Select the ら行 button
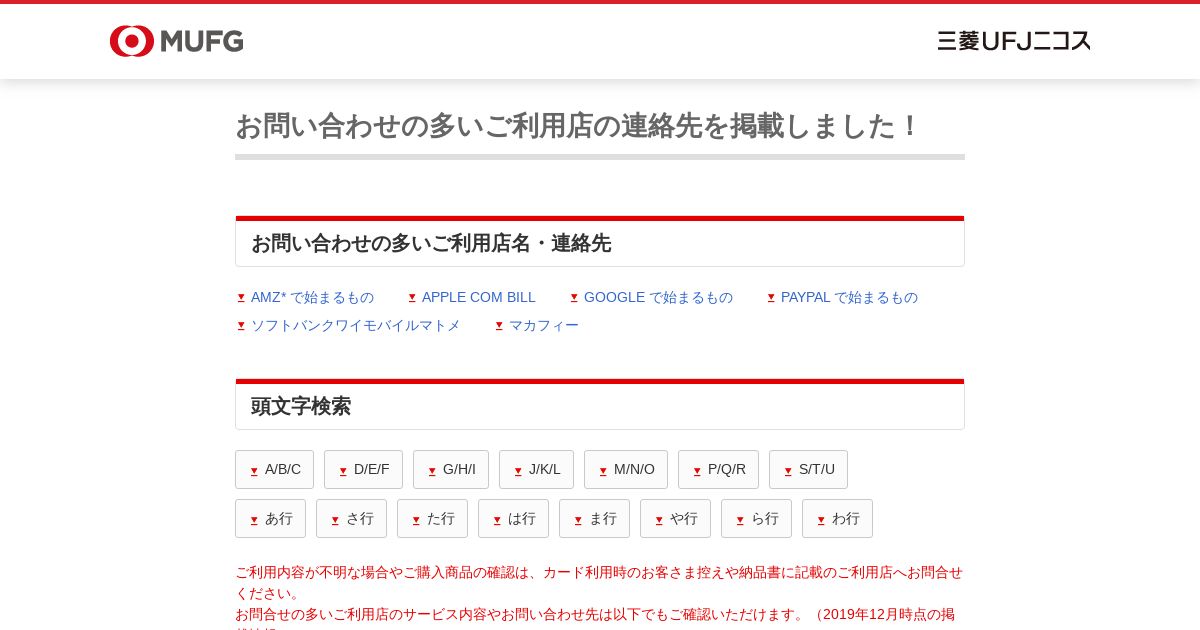1200x630 pixels. pyautogui.click(x=756, y=518)
